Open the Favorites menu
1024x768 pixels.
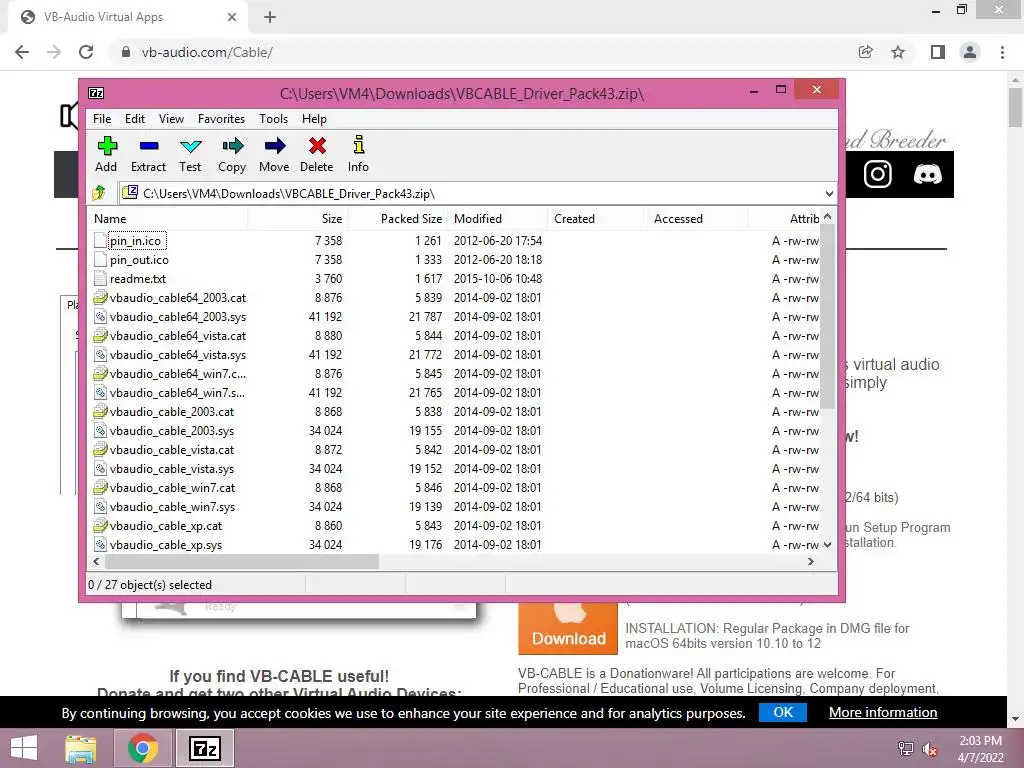tap(221, 119)
